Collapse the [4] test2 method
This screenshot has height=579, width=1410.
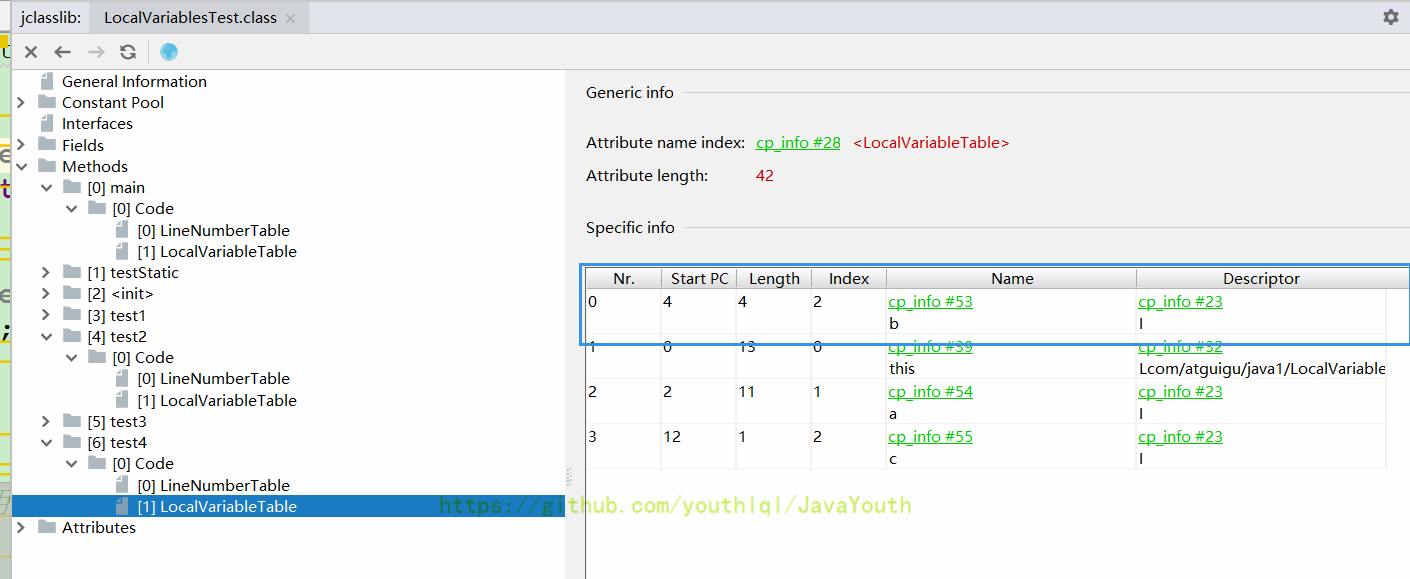pyautogui.click(x=46, y=337)
